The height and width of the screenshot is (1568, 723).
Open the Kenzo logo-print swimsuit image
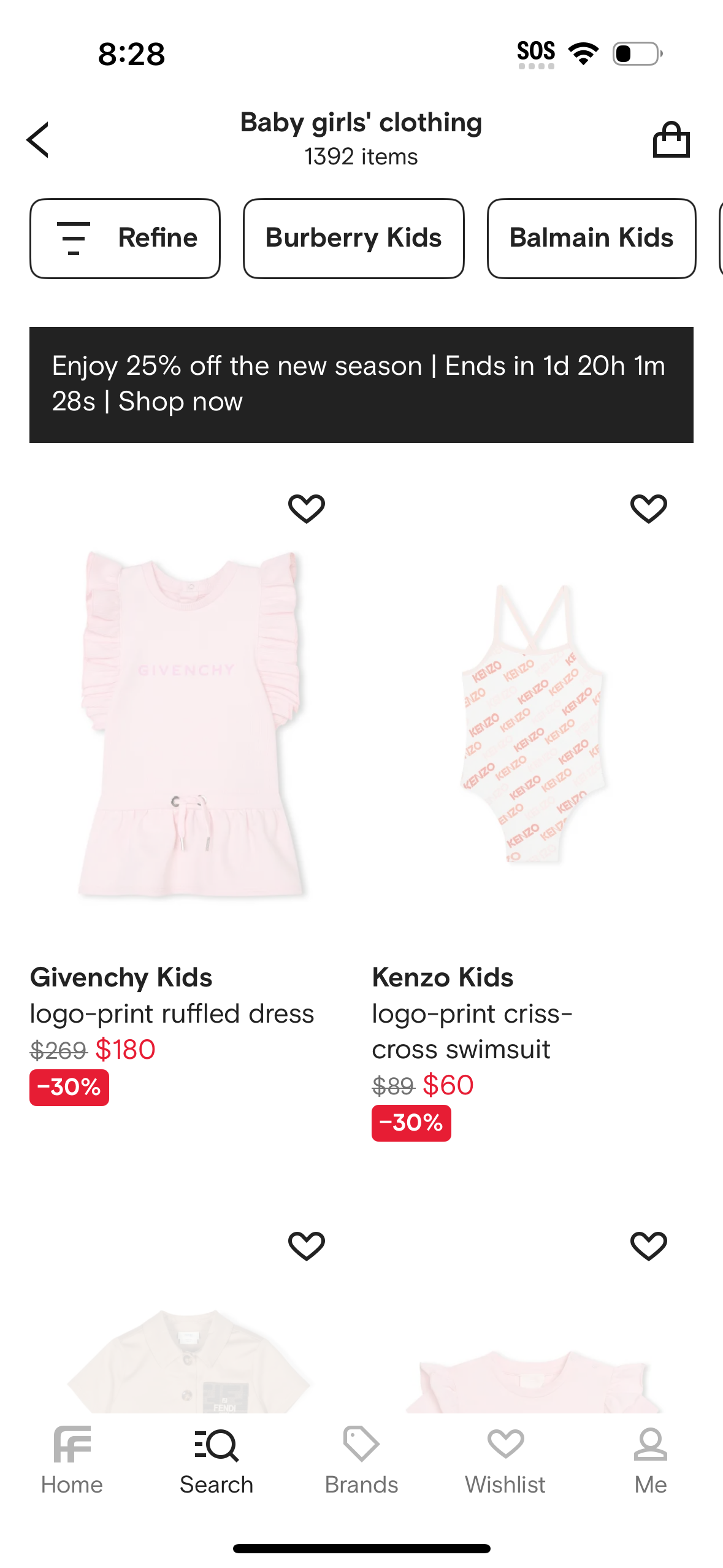pos(532,724)
